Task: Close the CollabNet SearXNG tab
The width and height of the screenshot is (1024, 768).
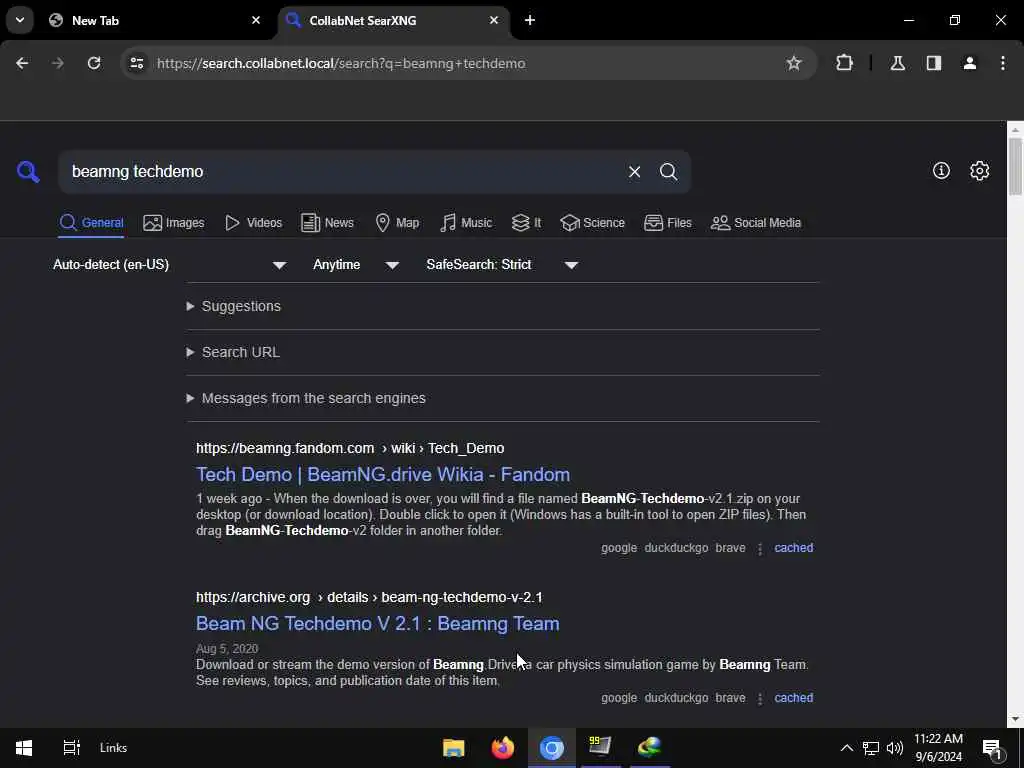Action: coord(494,20)
